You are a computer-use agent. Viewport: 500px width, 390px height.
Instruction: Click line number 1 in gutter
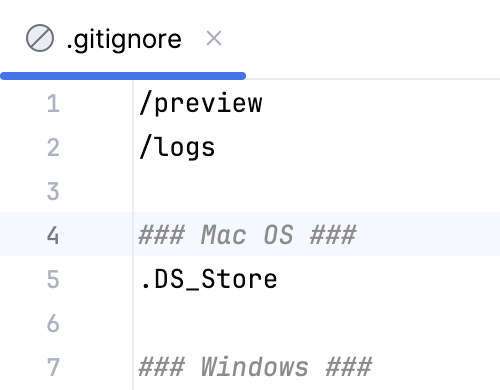click(x=53, y=103)
